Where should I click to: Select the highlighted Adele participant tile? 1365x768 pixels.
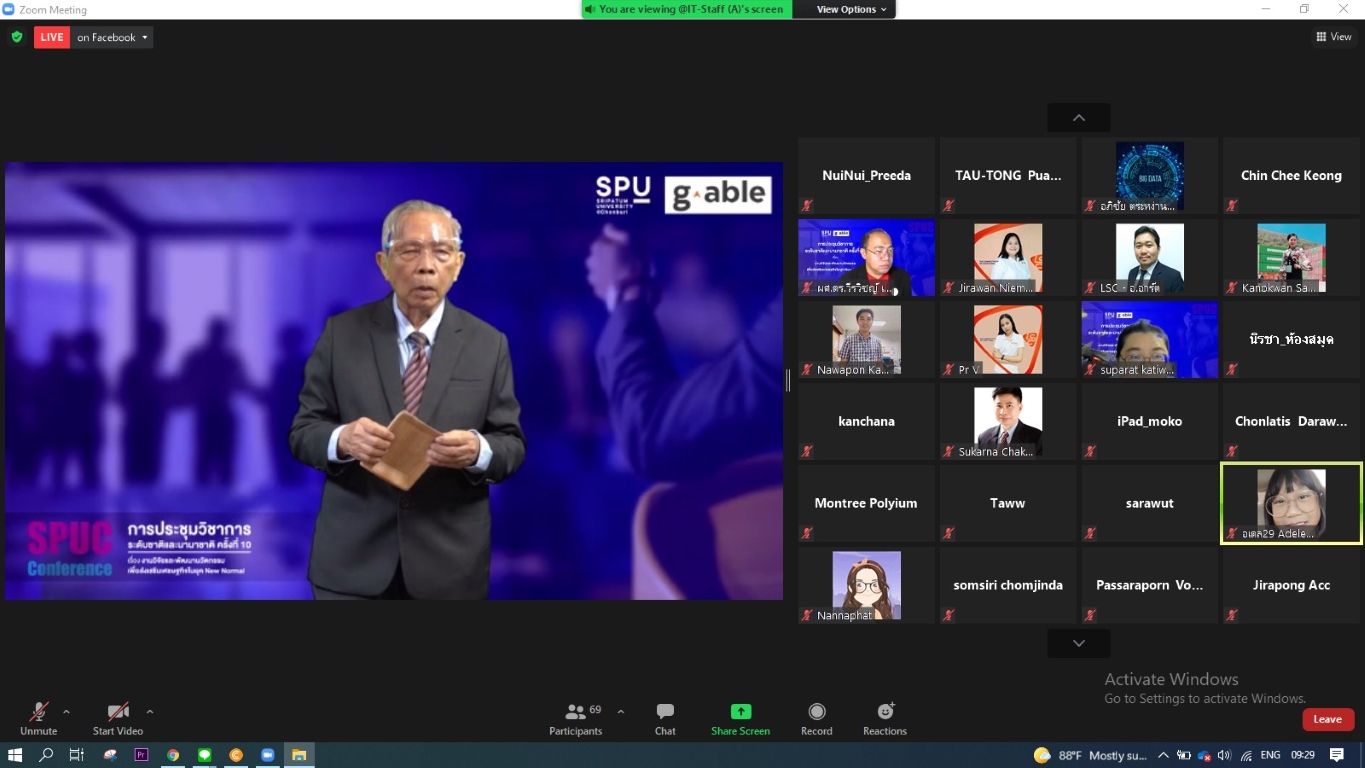(1291, 503)
